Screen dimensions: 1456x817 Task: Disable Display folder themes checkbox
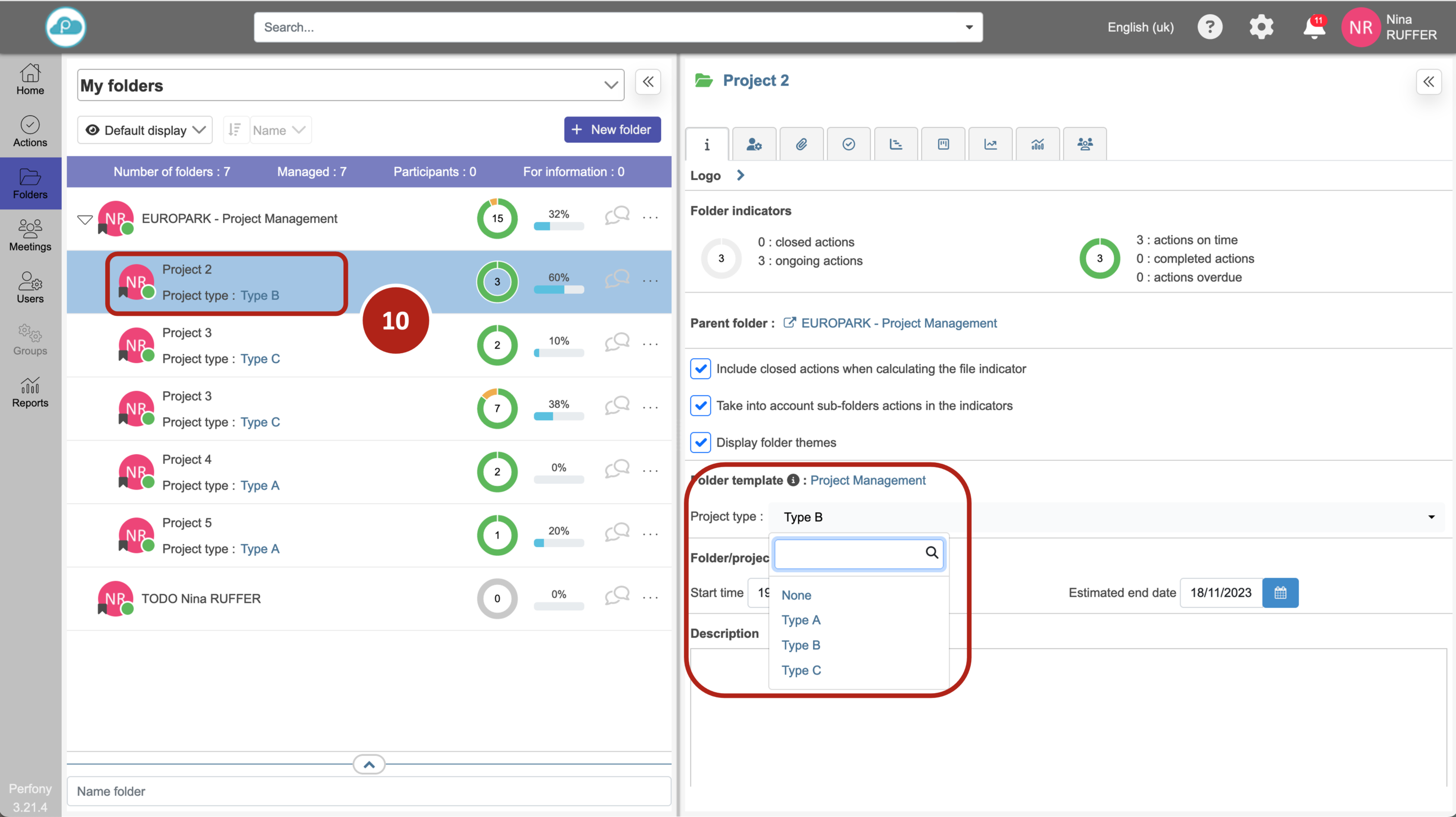[700, 443]
